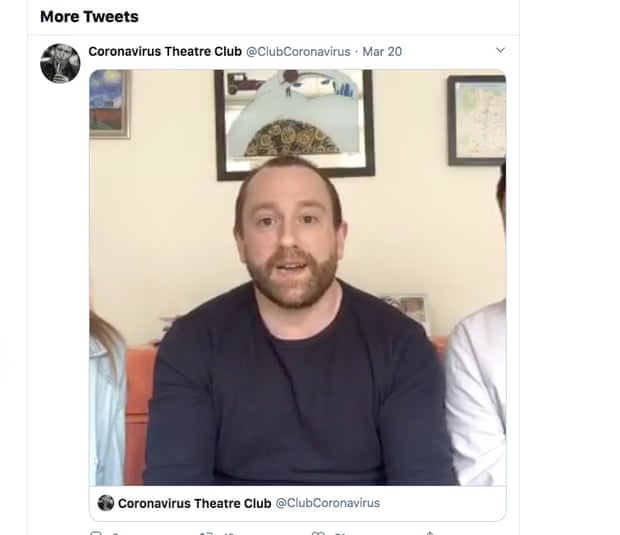Reply to the tweet via the comment icon

click(x=96, y=533)
